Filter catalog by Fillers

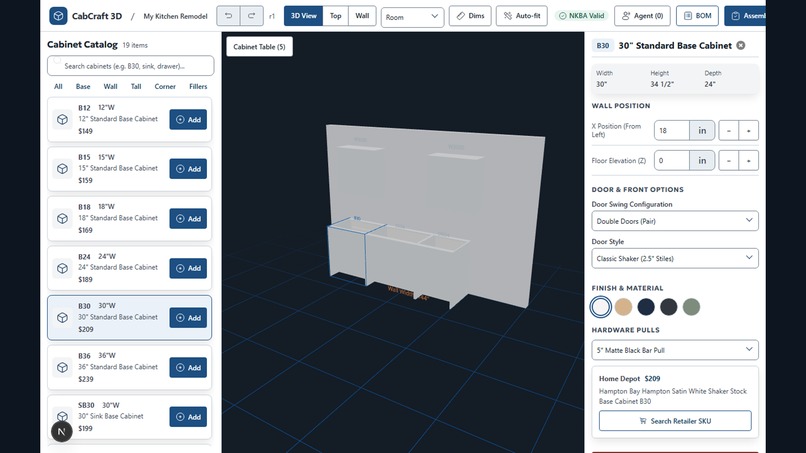coord(198,86)
